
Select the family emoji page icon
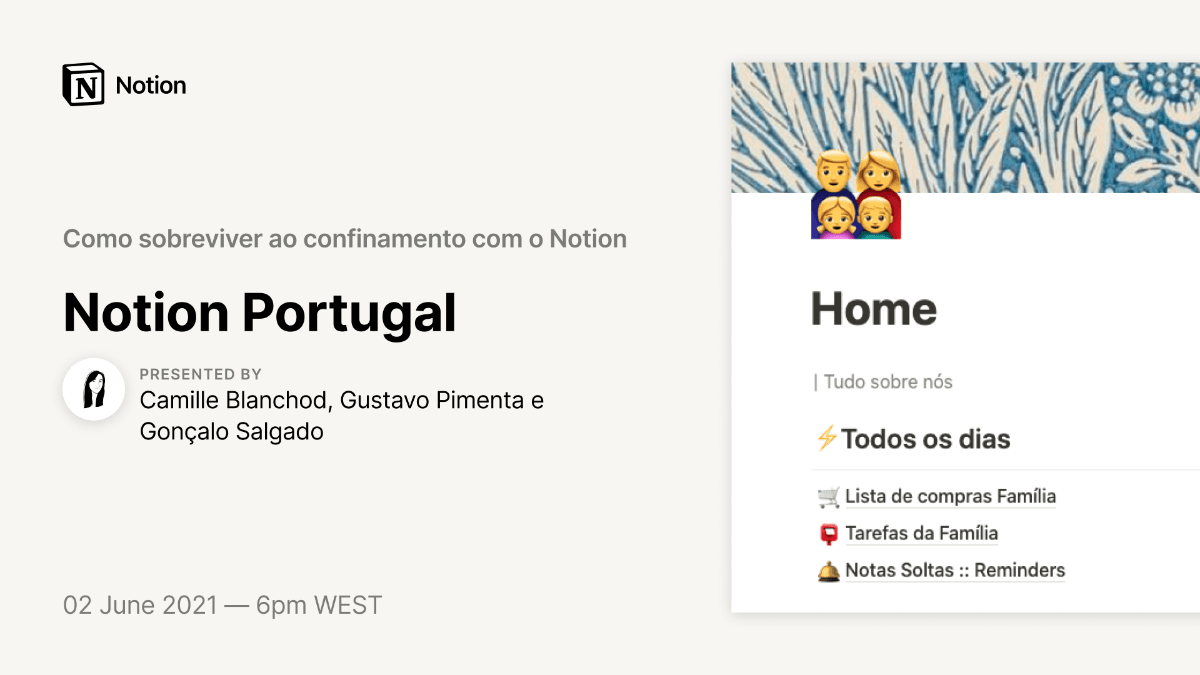click(856, 194)
